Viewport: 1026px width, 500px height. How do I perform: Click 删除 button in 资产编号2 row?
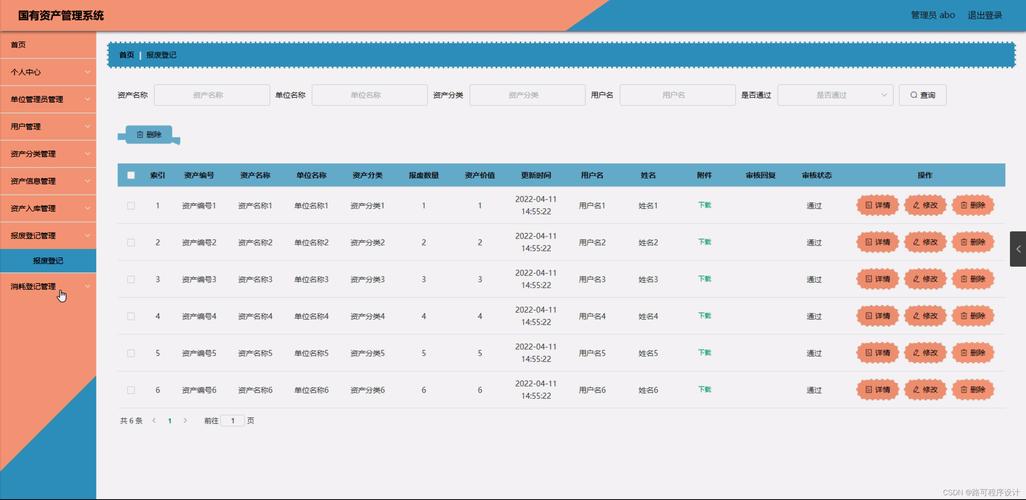[x=973, y=242]
